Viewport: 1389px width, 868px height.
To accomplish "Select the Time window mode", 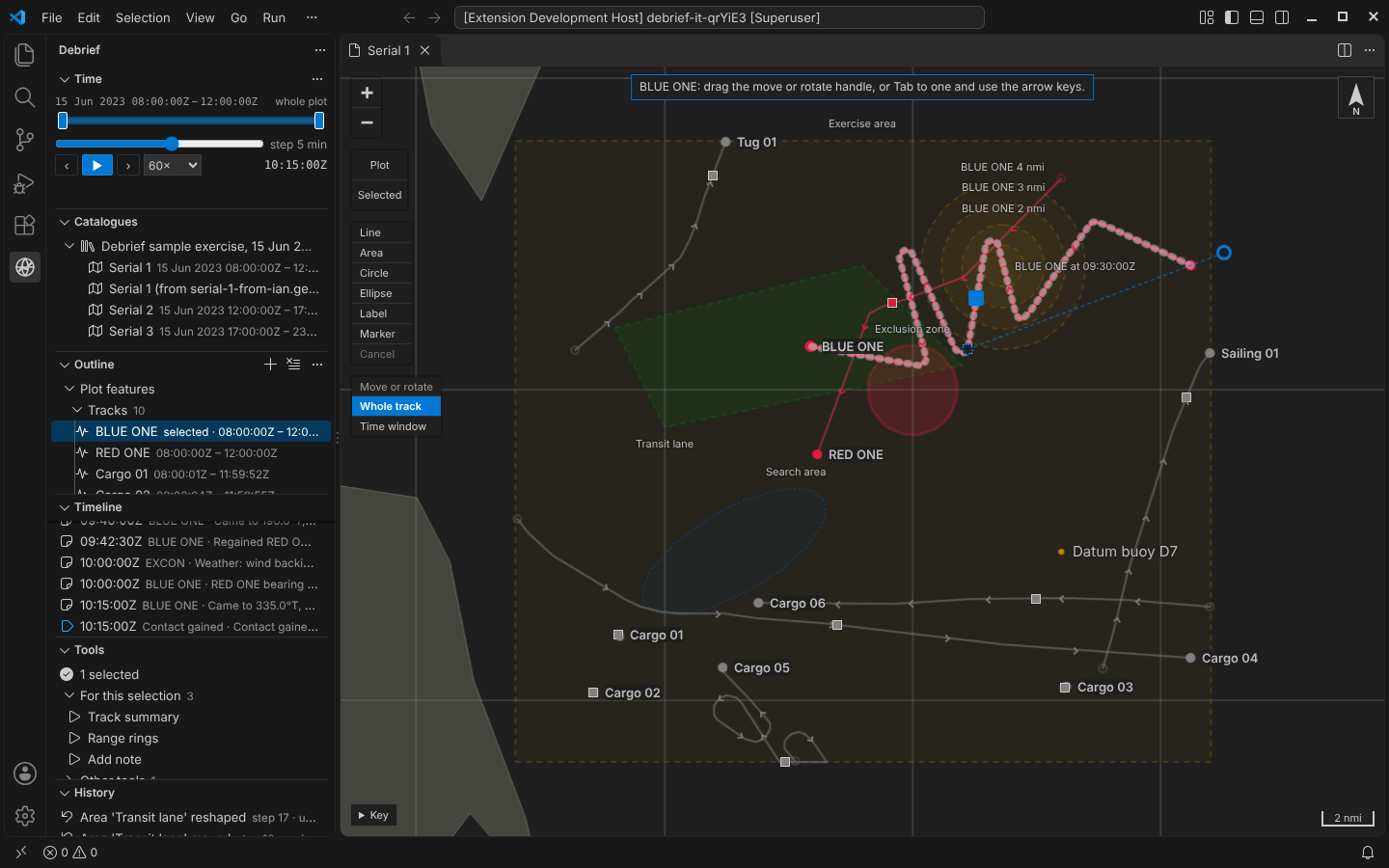I will coord(396,427).
